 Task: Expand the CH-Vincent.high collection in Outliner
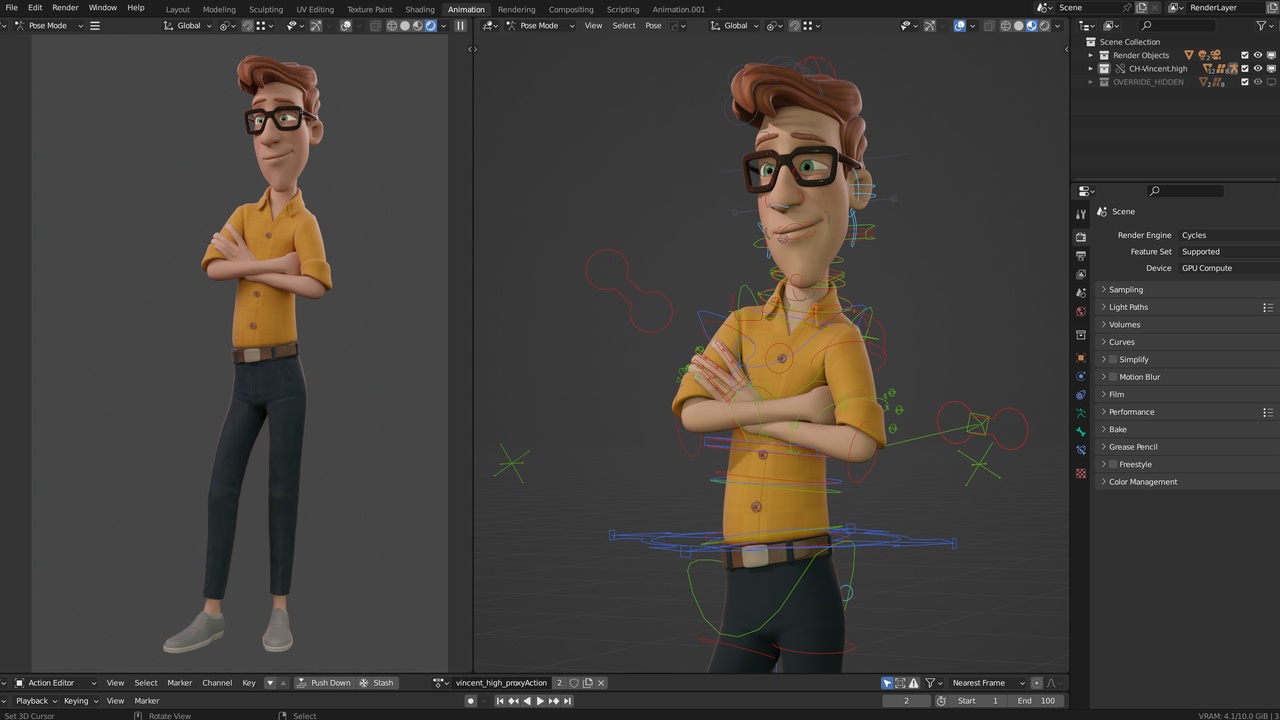click(x=1090, y=68)
